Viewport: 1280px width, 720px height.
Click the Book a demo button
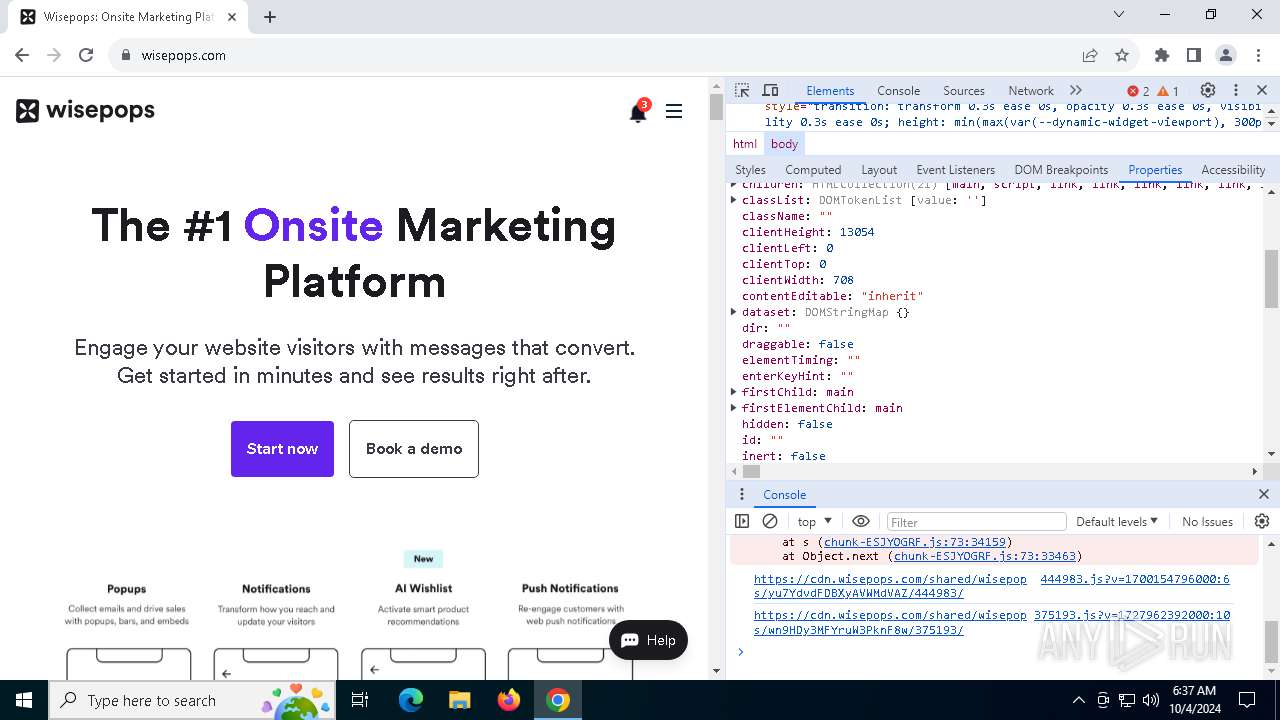[x=414, y=449]
